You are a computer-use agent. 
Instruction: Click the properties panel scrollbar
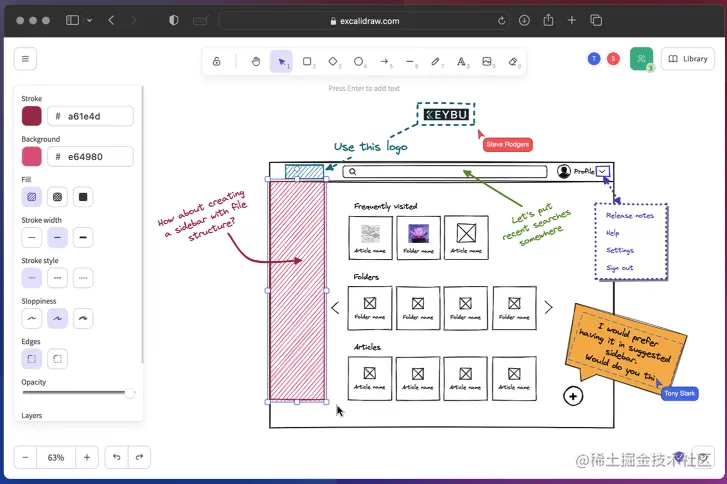(x=142, y=225)
